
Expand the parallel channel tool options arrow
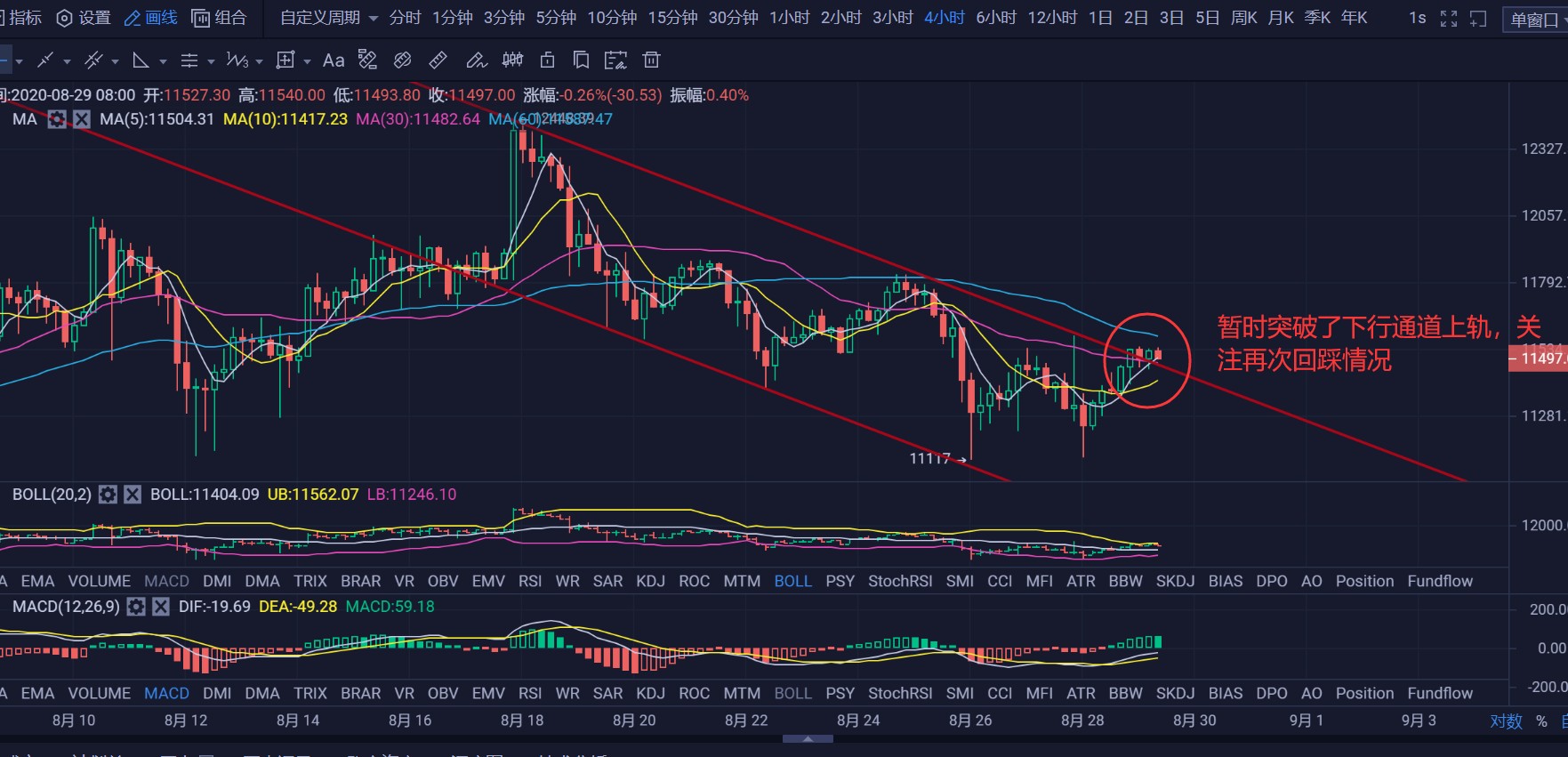(x=115, y=61)
